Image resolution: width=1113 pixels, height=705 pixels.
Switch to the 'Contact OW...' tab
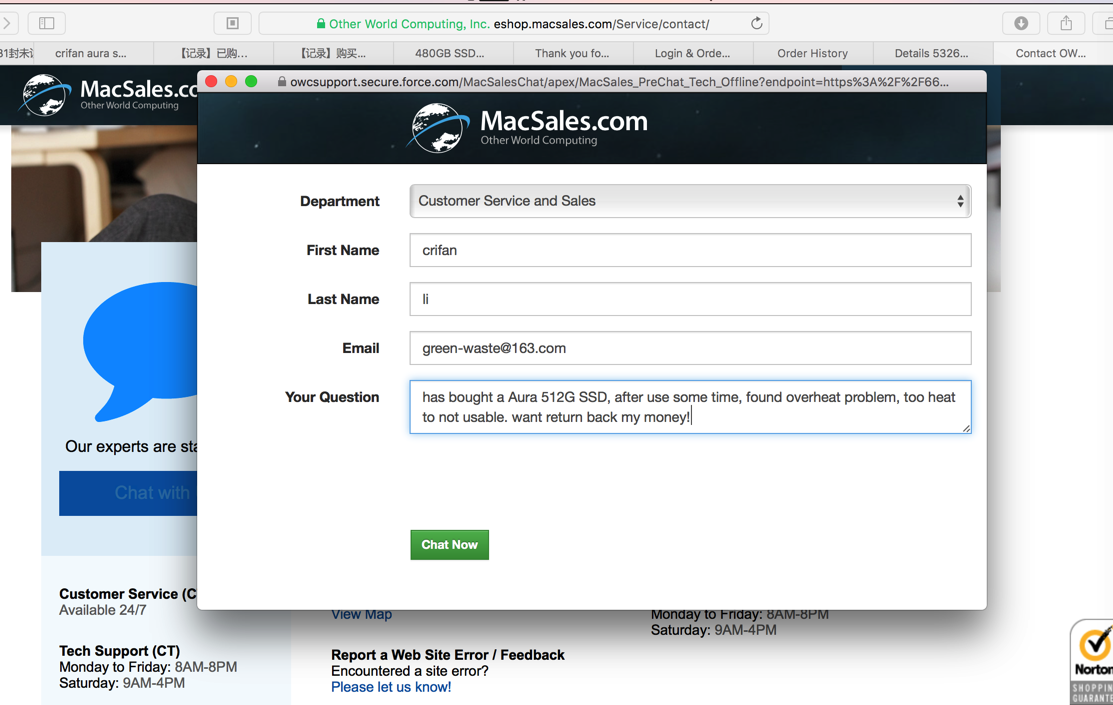tap(1051, 53)
